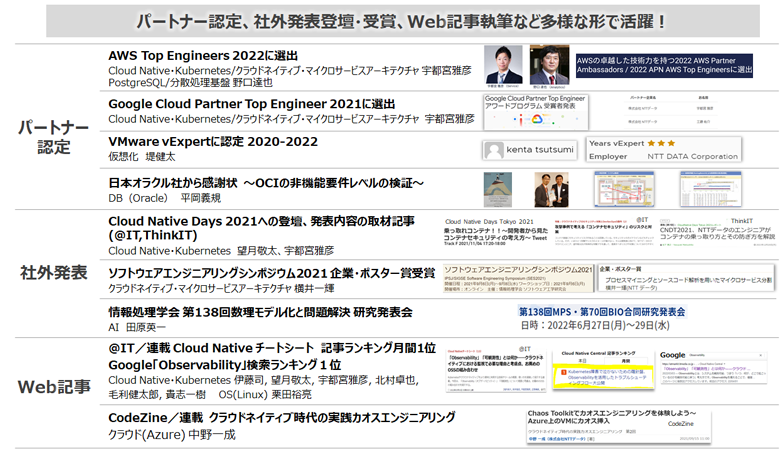Click the slide title banner about パートナー認定、社外発表
The height and width of the screenshot is (452, 780).
(x=402, y=21)
